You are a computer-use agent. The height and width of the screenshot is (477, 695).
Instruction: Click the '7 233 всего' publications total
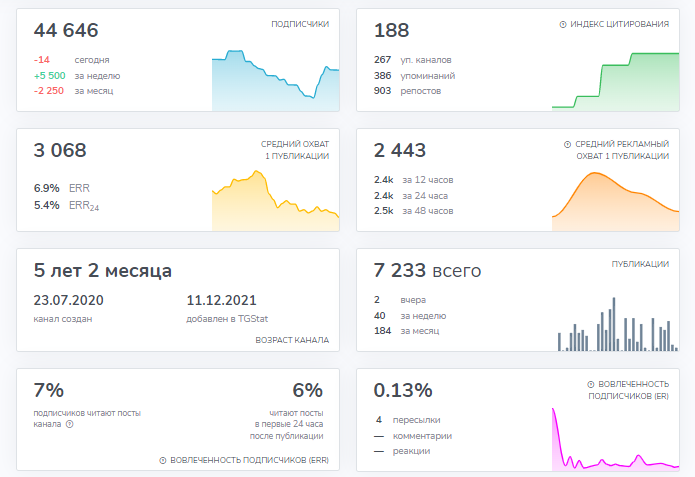427,271
